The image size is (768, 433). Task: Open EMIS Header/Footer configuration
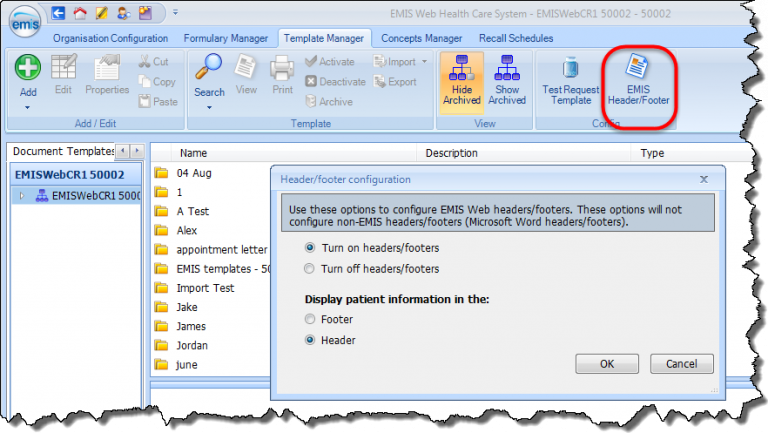[x=638, y=80]
